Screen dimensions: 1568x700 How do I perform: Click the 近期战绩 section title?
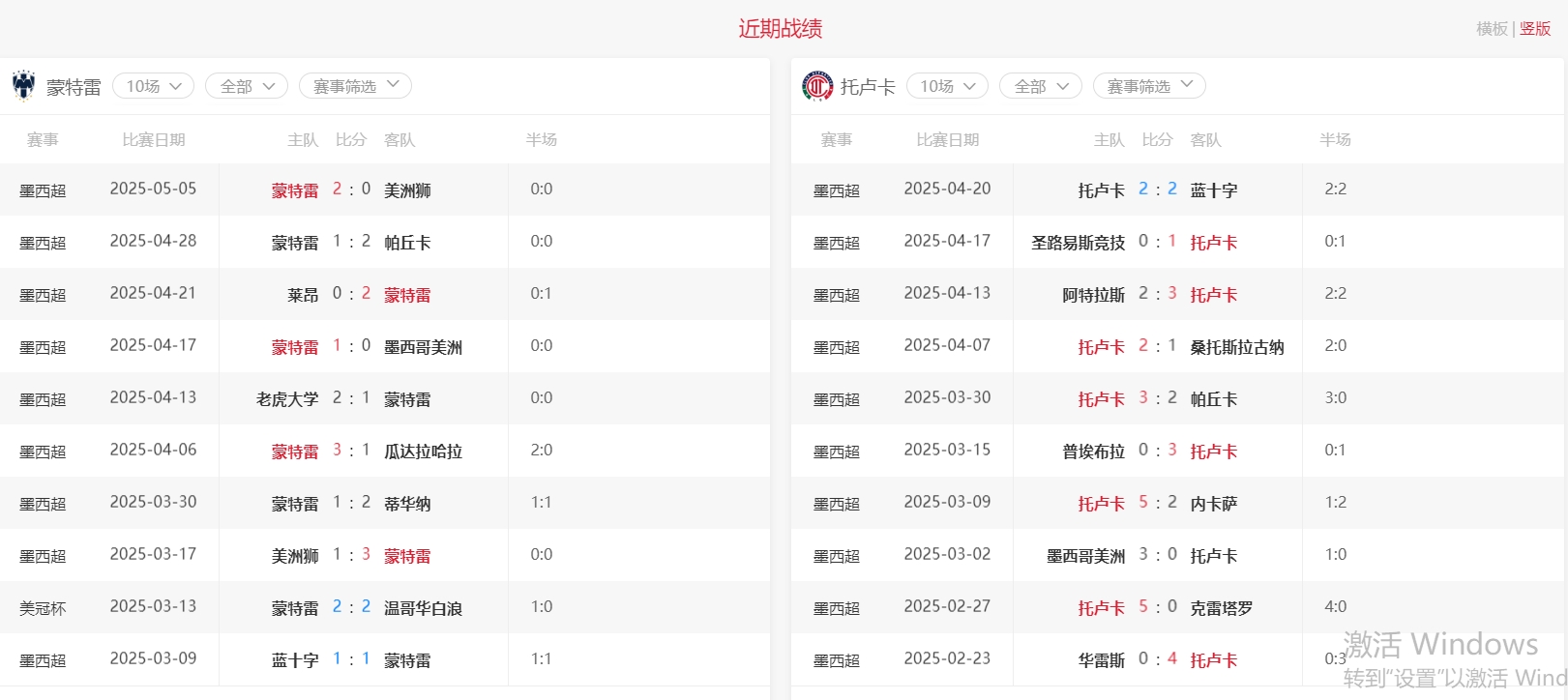780,29
